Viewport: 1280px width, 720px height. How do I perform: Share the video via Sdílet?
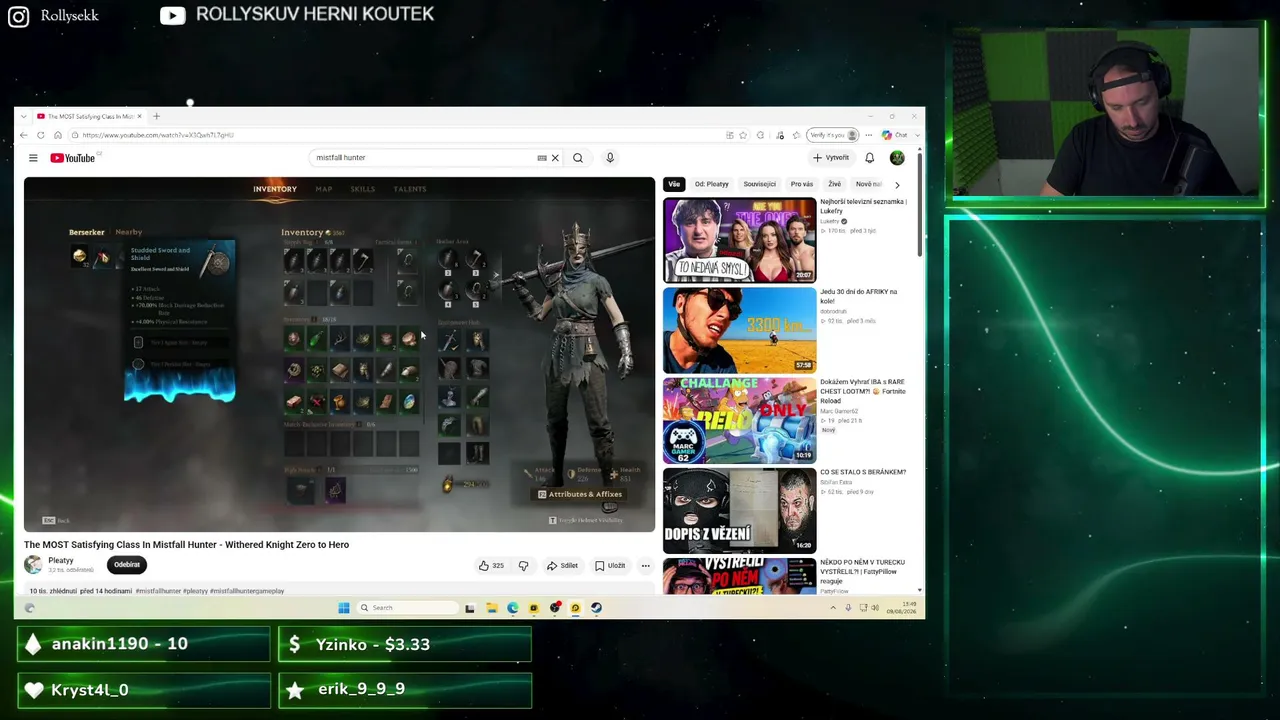562,566
